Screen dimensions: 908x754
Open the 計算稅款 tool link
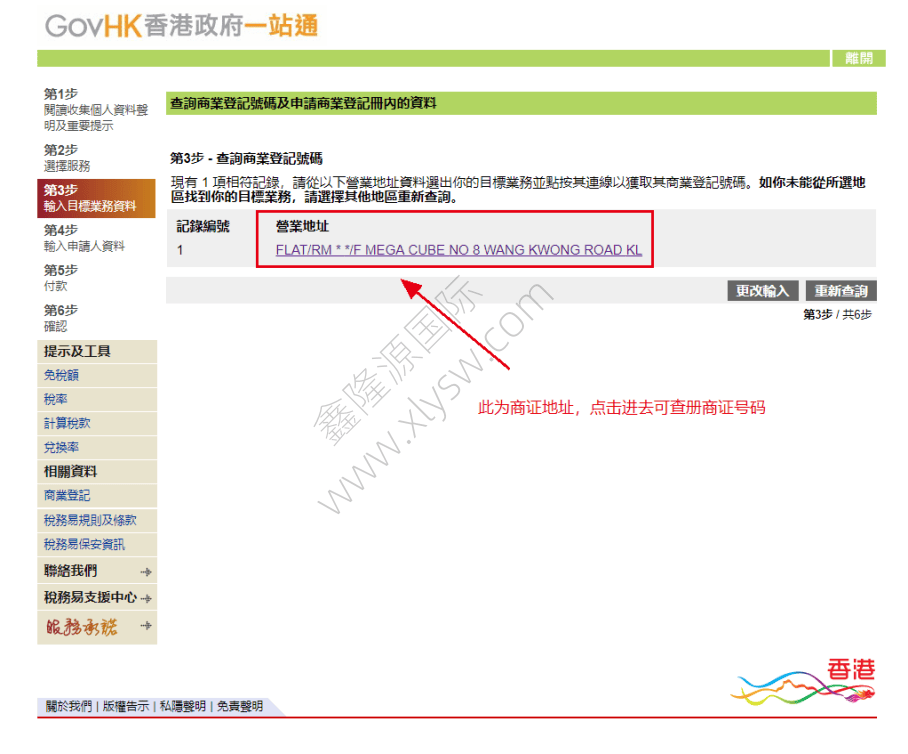point(67,424)
